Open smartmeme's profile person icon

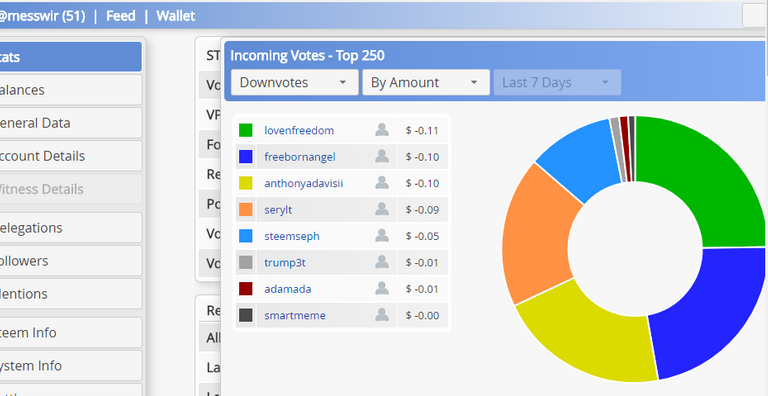(382, 315)
